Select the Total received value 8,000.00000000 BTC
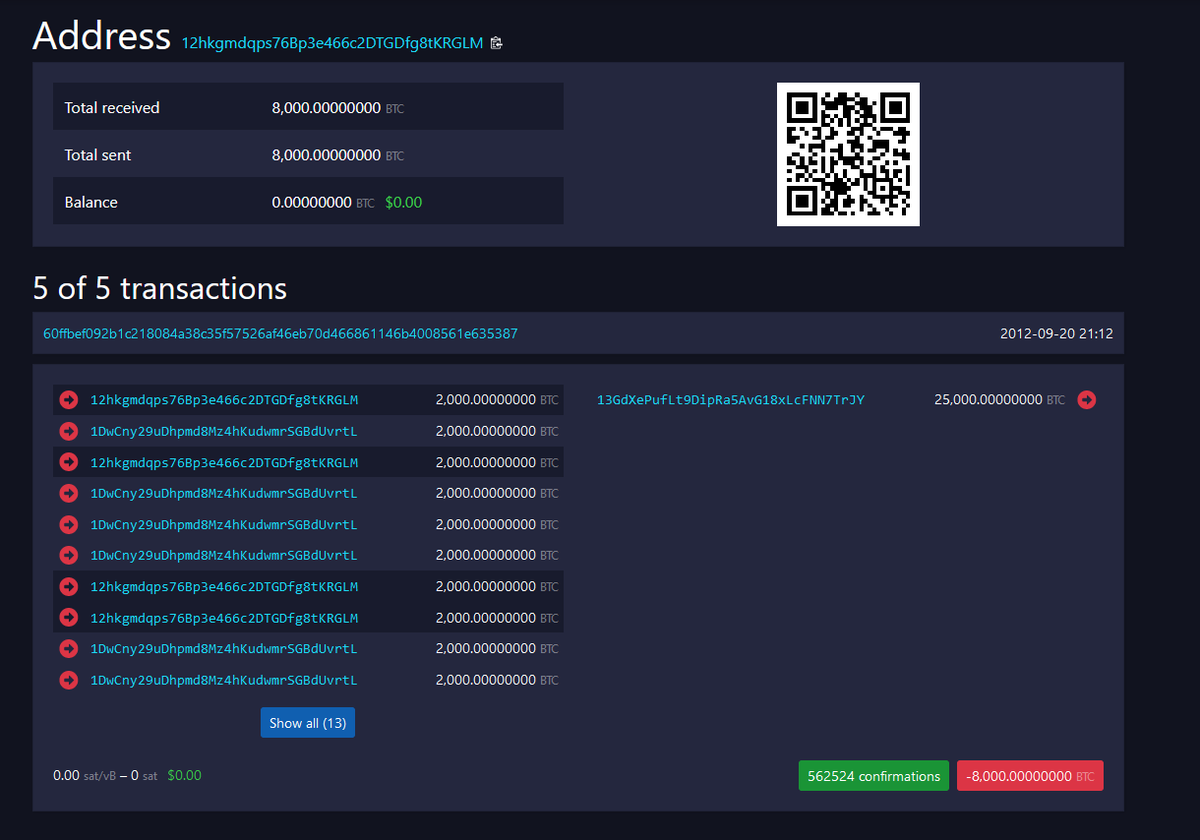This screenshot has width=1200, height=840. [x=338, y=108]
